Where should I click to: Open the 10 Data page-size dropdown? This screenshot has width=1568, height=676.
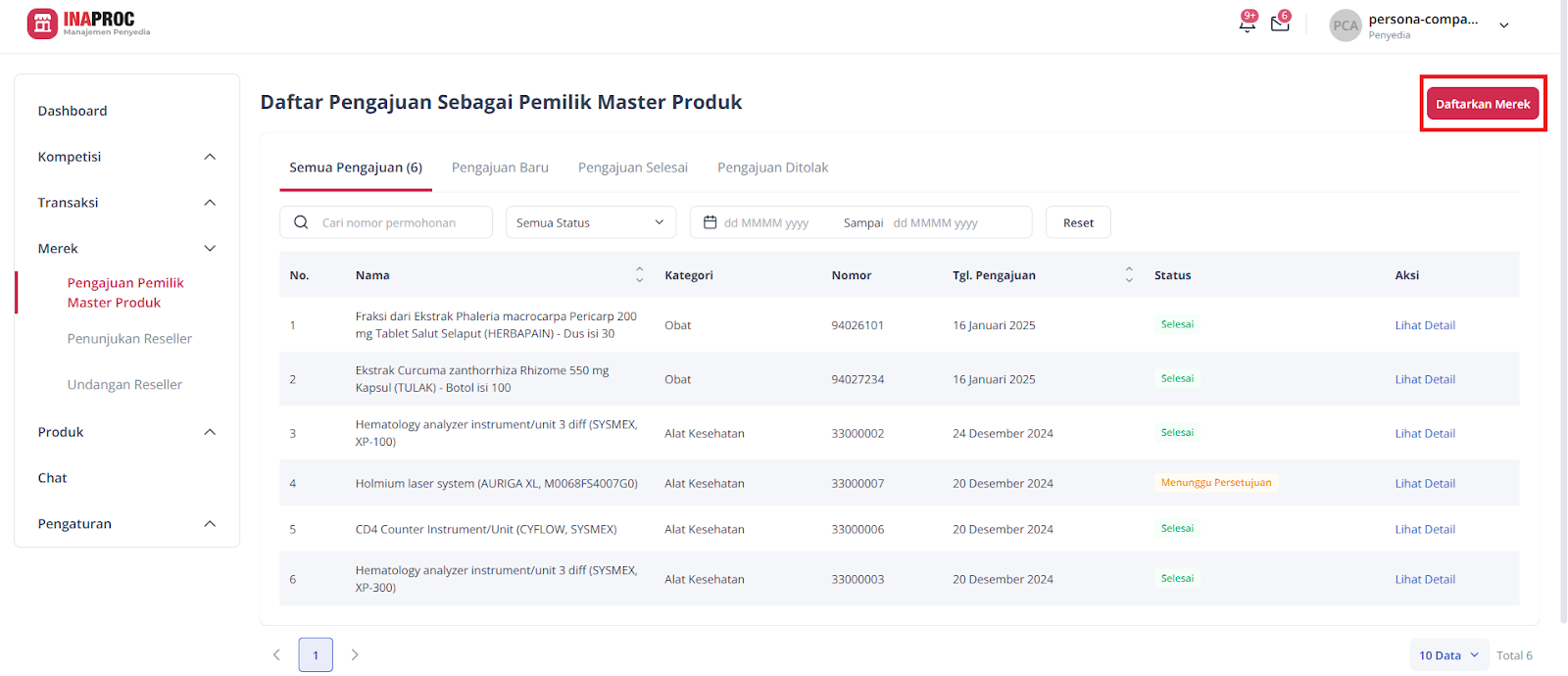1449,654
